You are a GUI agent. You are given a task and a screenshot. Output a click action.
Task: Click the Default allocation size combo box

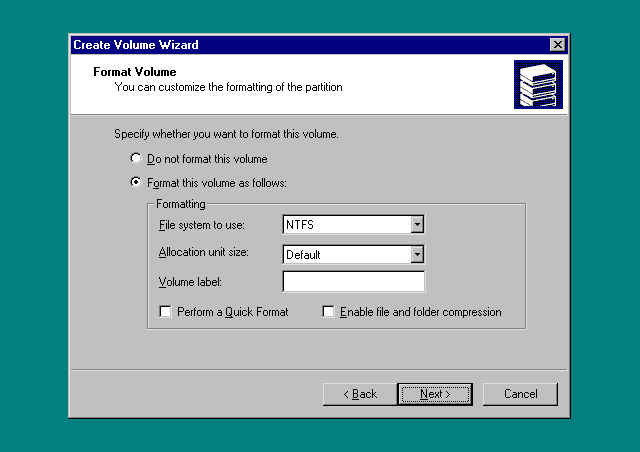pos(346,254)
